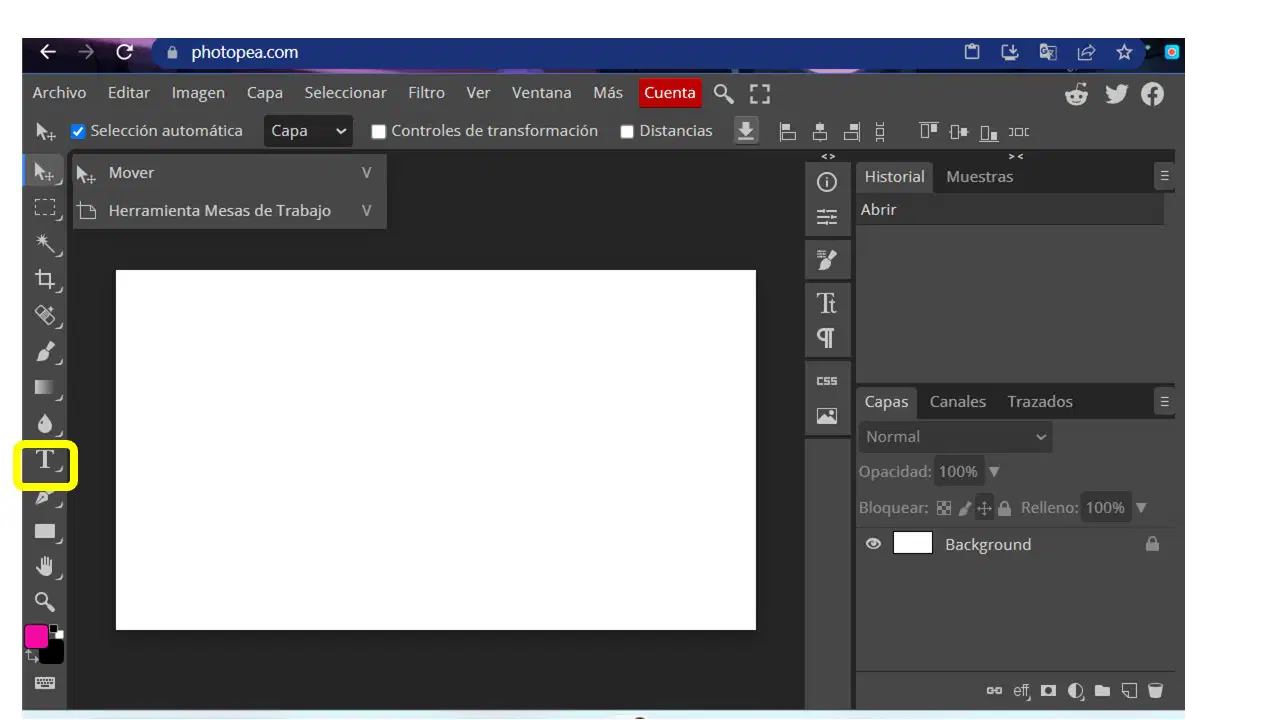Click the pink foreground color swatch
This screenshot has width=1280, height=720.
tap(36, 636)
